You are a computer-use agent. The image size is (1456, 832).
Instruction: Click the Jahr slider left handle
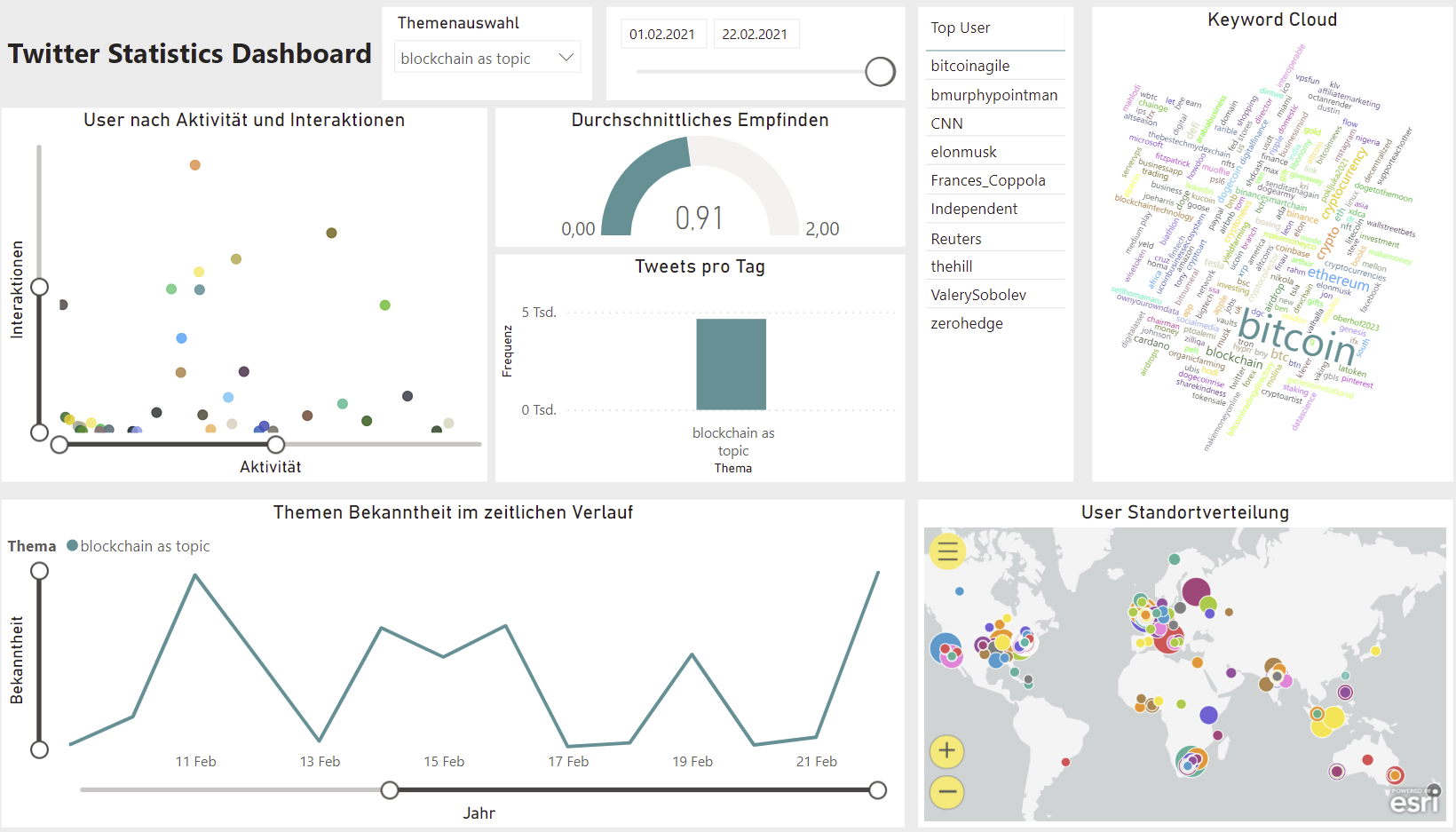pos(390,790)
